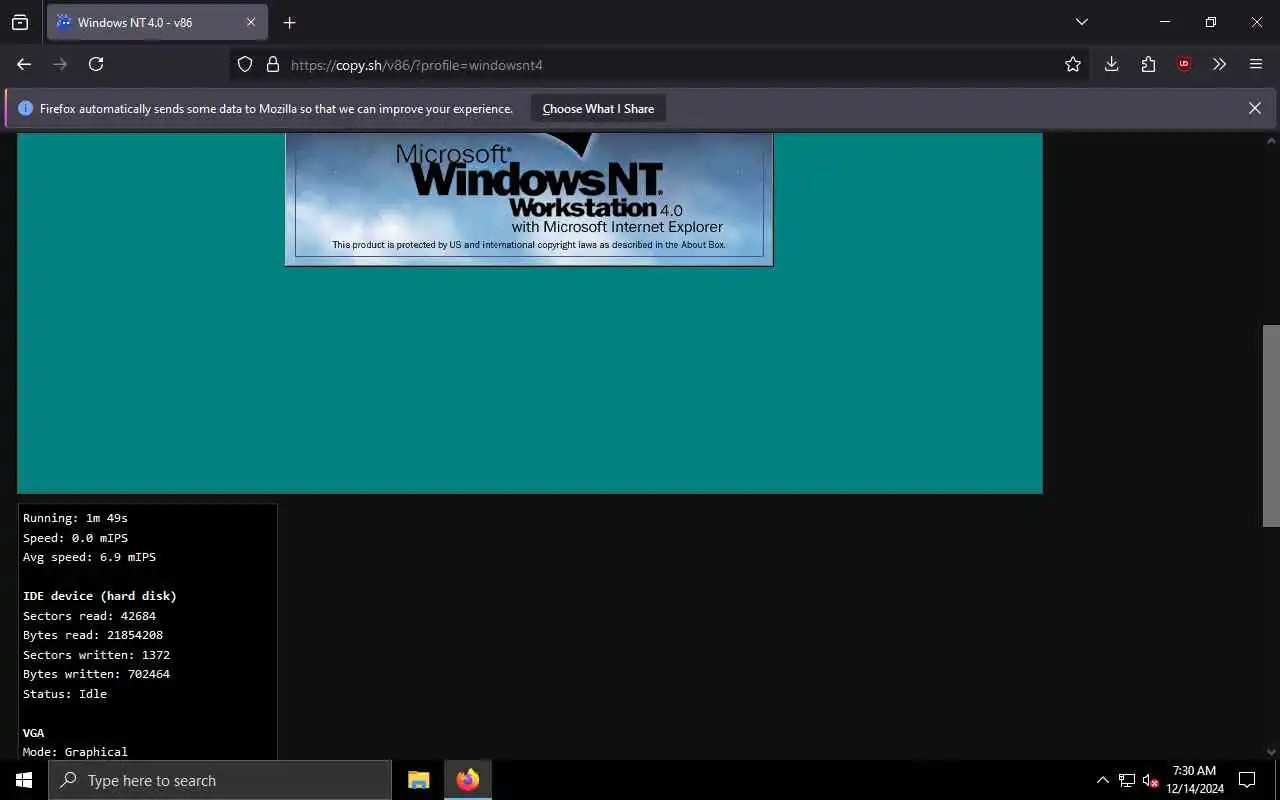Screen dimensions: 1280x800
Task: Close the Windows NT 4.0 - v86 tab
Action: point(251,22)
